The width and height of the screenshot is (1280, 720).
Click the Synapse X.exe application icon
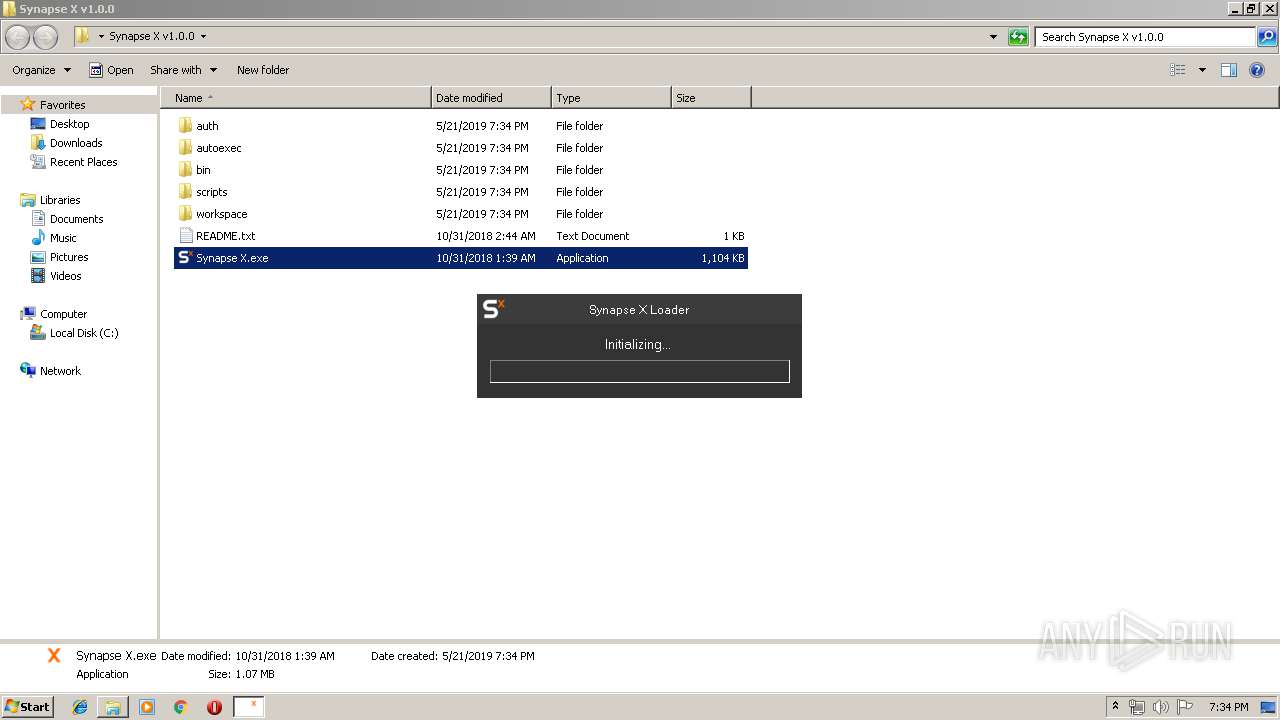[x=185, y=258]
